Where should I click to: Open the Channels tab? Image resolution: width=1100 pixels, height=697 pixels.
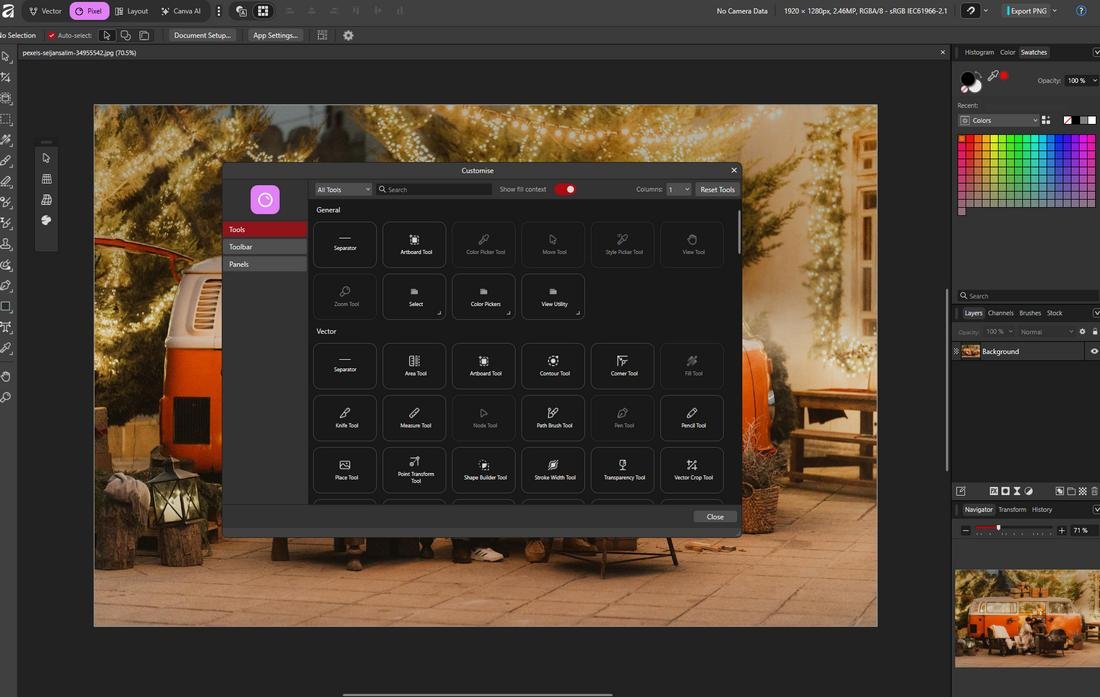(1000, 313)
